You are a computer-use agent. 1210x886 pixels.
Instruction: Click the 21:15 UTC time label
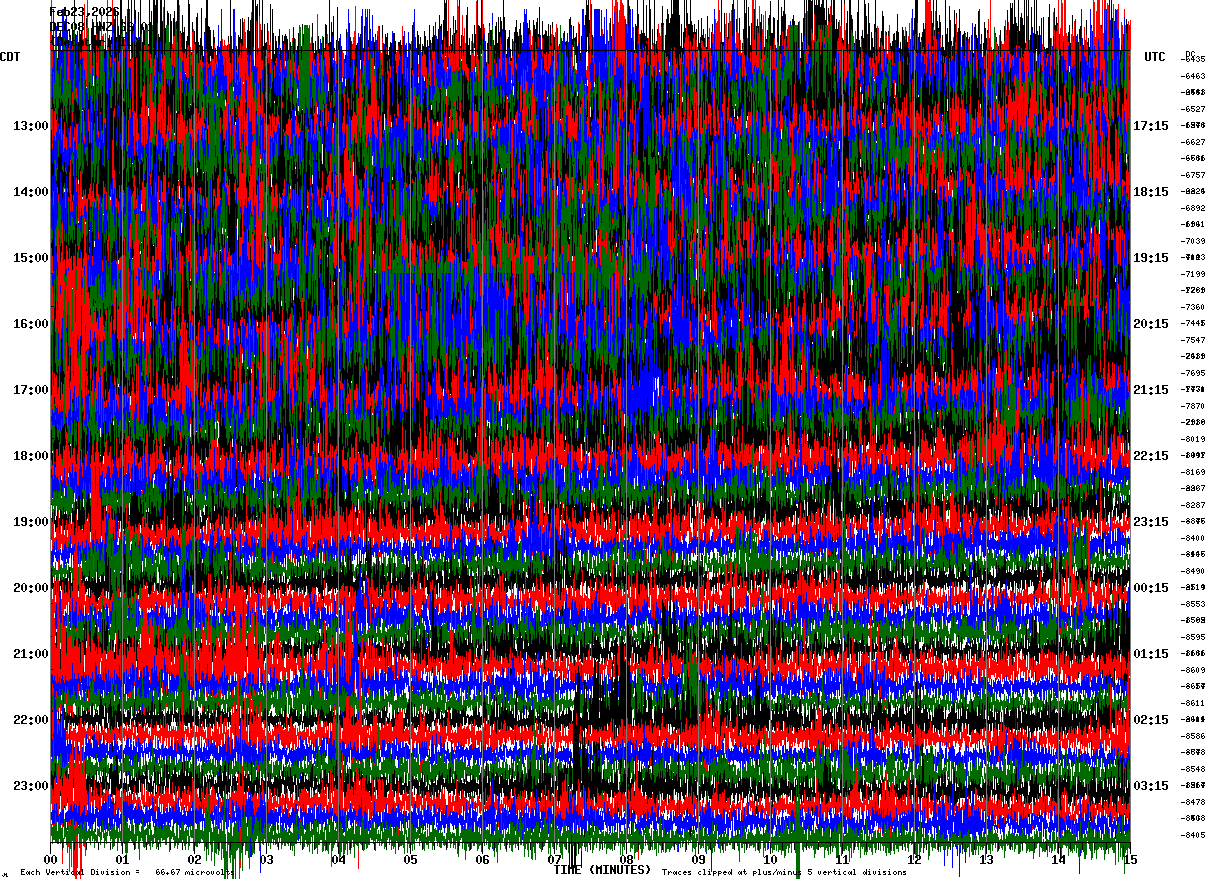click(1151, 390)
